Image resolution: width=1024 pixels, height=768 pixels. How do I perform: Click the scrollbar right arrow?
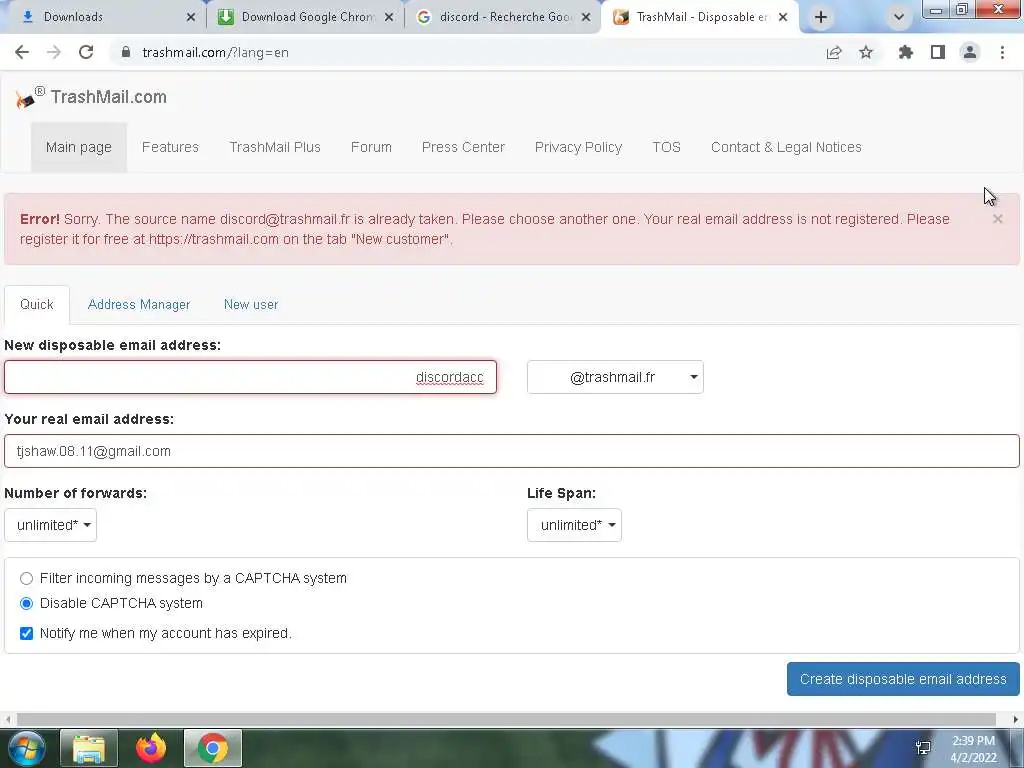pos(1016,719)
